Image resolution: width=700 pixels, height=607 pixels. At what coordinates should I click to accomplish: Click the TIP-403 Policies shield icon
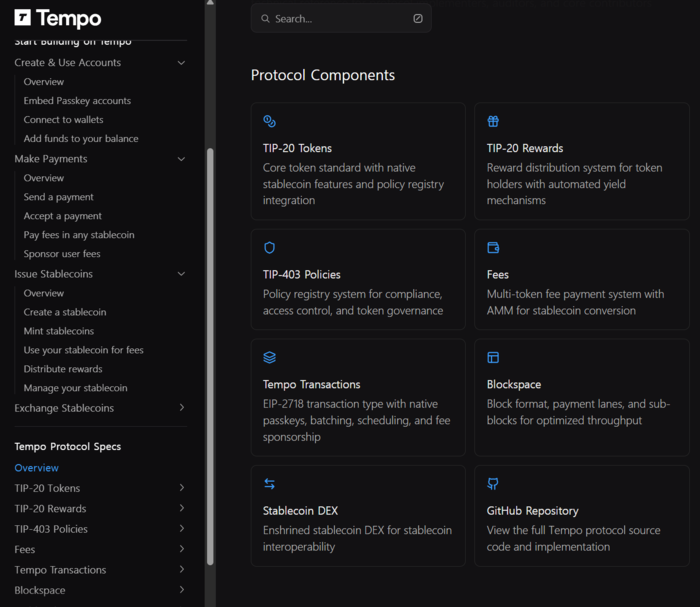tap(269, 248)
